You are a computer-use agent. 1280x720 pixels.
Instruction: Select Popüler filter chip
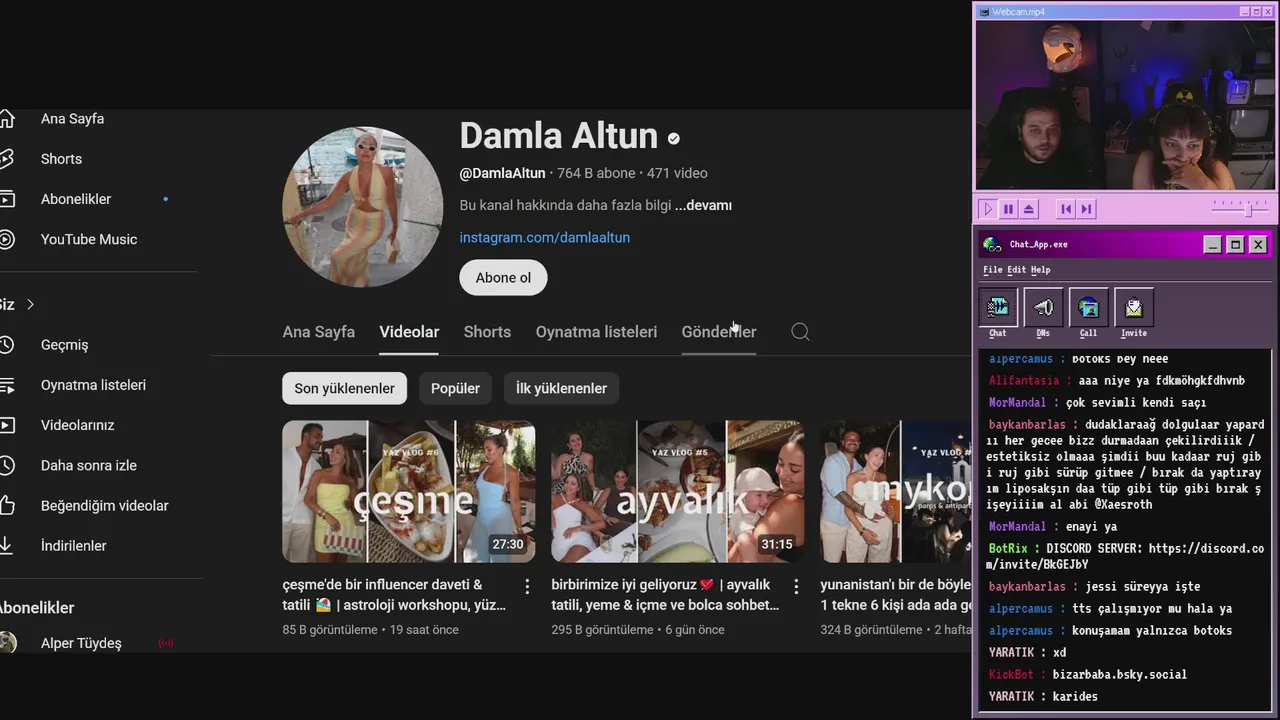coord(455,388)
